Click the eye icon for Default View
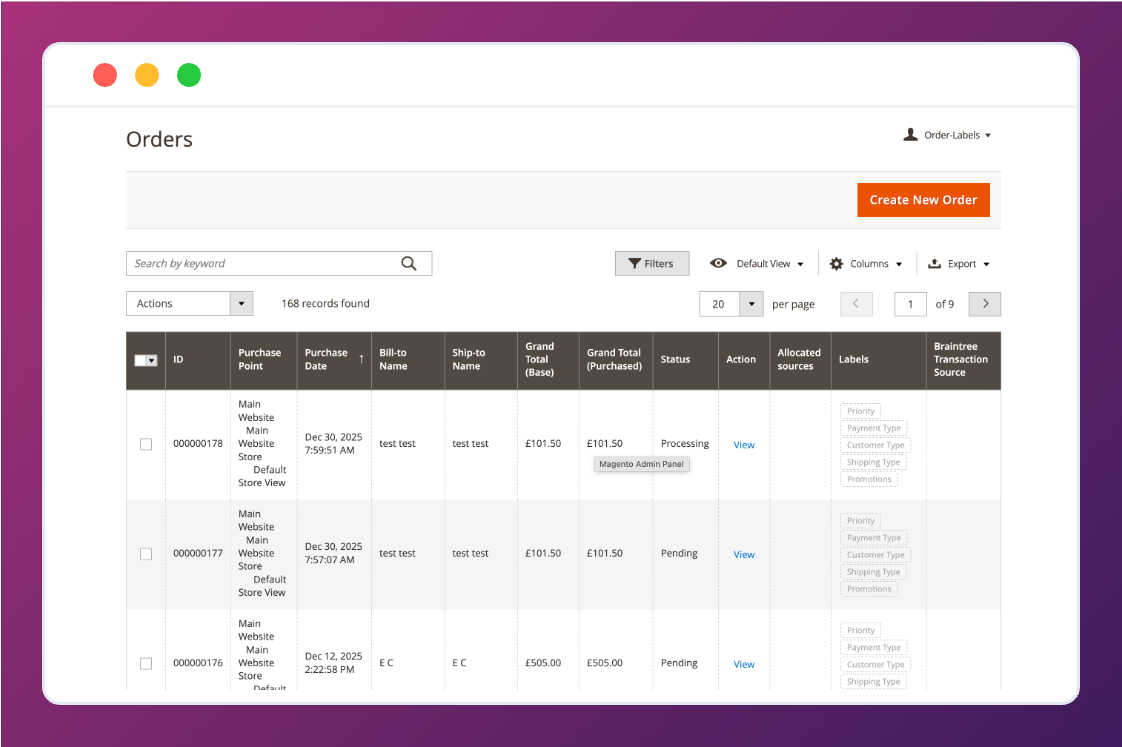The image size is (1122, 747). coord(718,263)
